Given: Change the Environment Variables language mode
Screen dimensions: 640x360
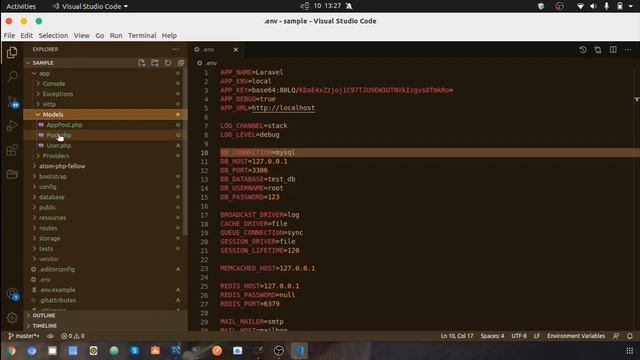Looking at the screenshot, I should click(x=576, y=336).
